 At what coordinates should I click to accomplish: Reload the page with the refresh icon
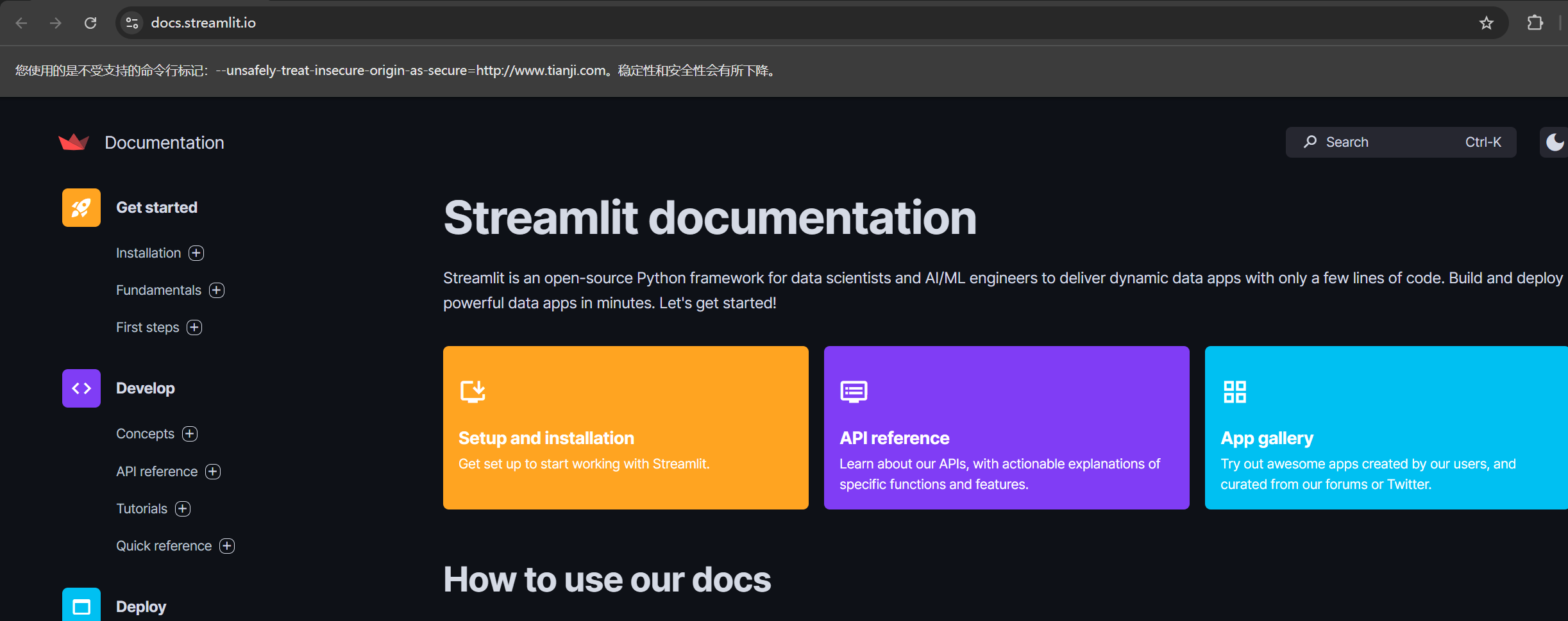[90, 23]
